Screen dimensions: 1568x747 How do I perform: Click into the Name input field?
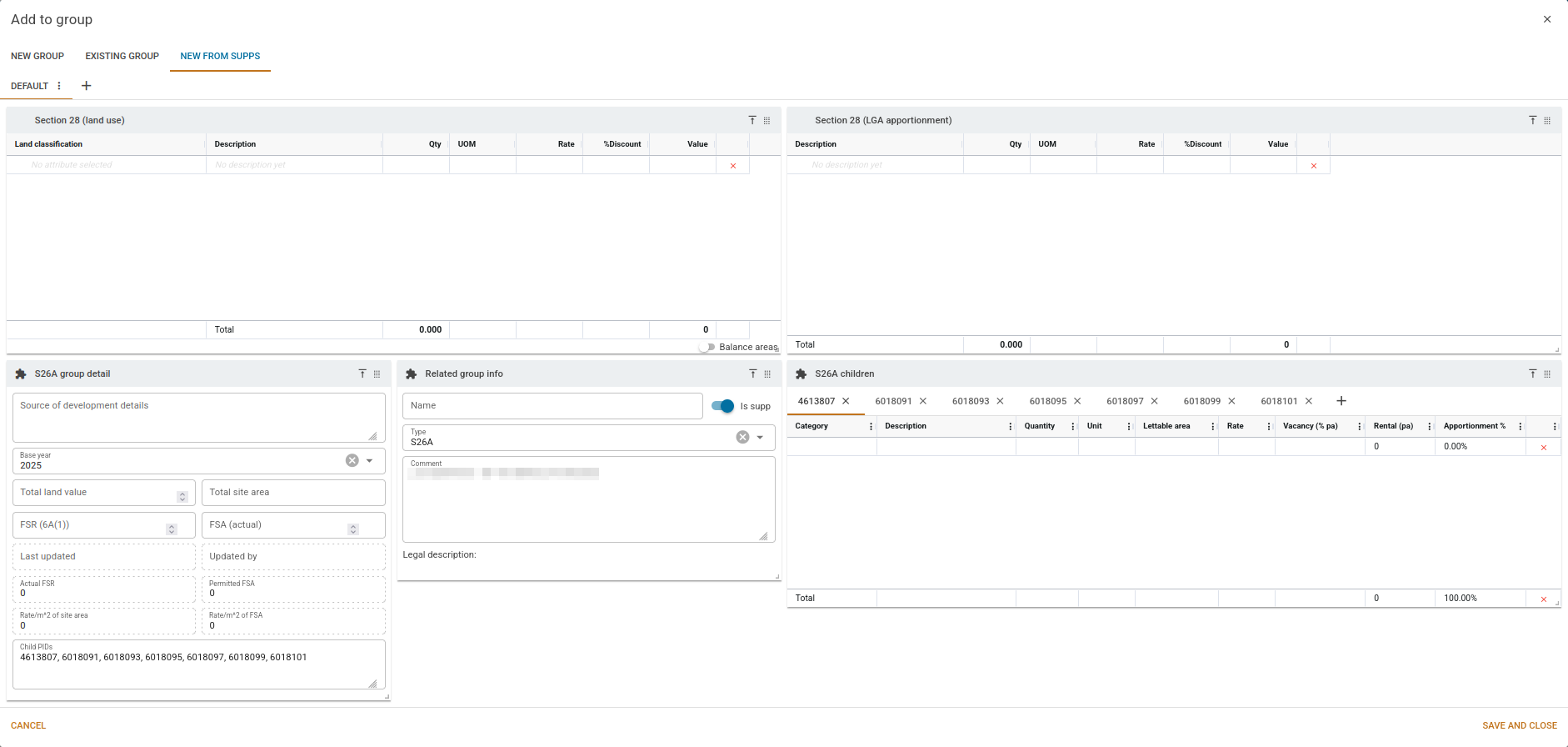point(552,406)
